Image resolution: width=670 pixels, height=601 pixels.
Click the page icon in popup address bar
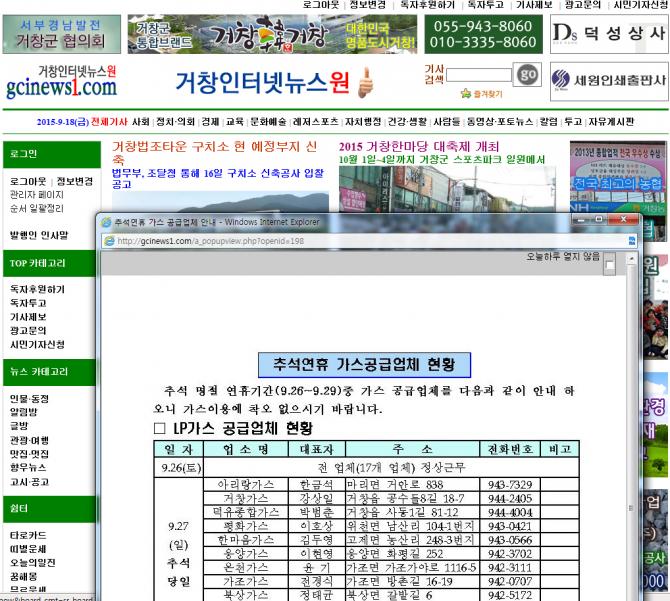110,241
